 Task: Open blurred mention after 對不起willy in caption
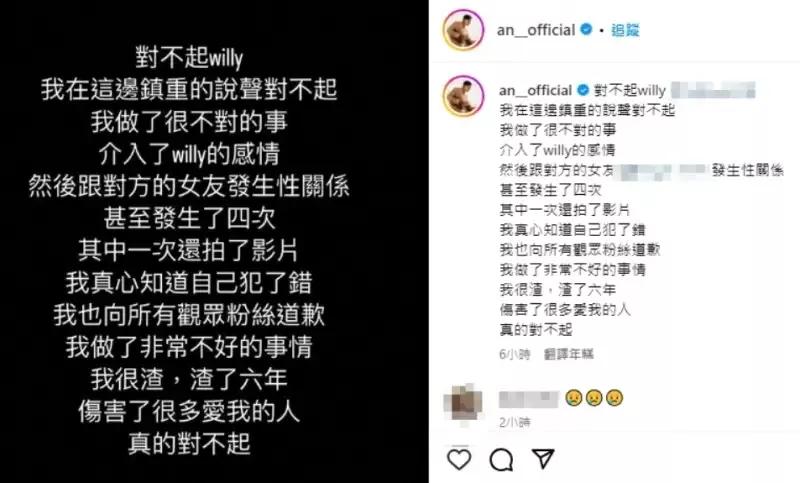(x=713, y=90)
